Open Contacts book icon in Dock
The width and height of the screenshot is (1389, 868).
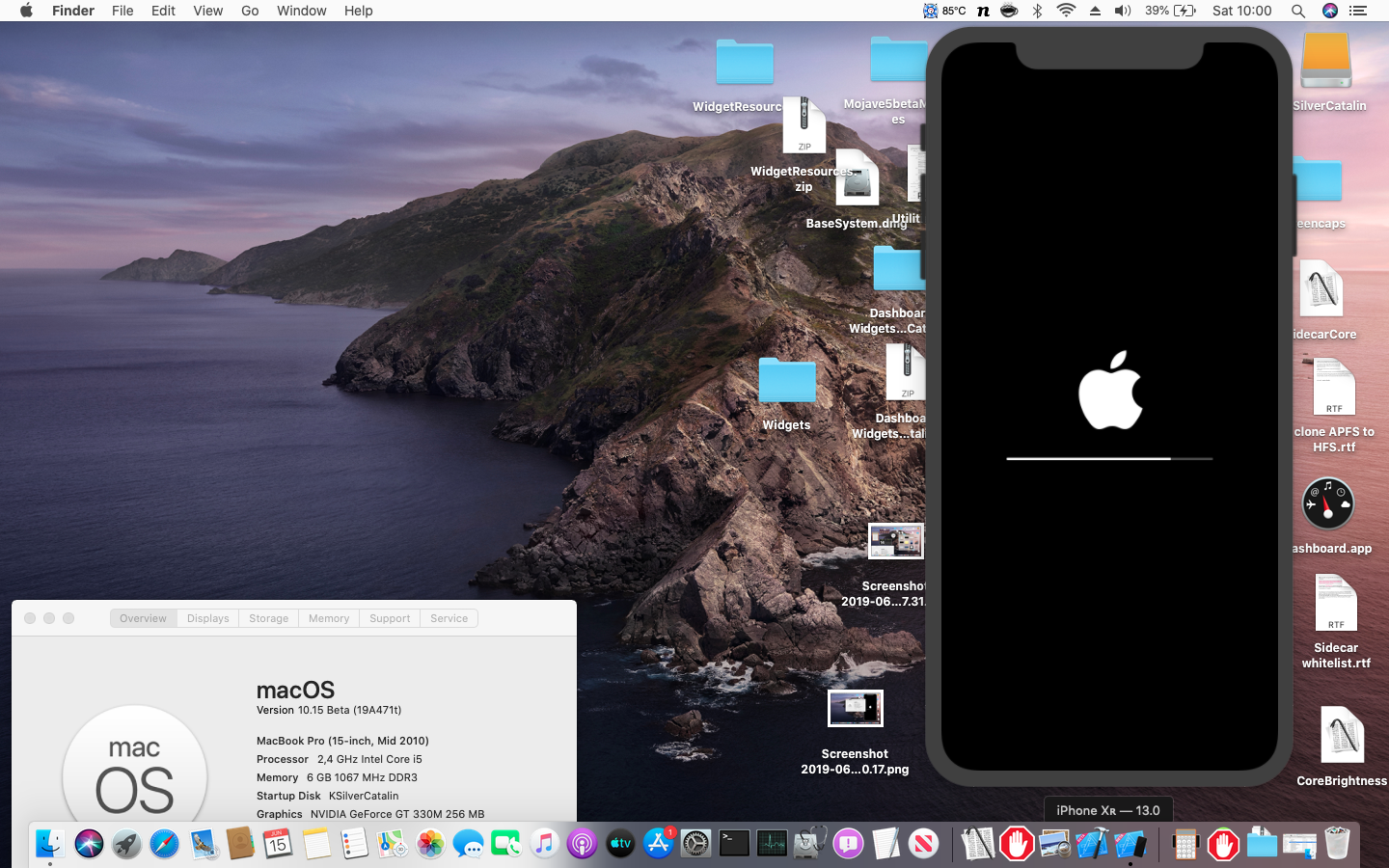[240, 844]
